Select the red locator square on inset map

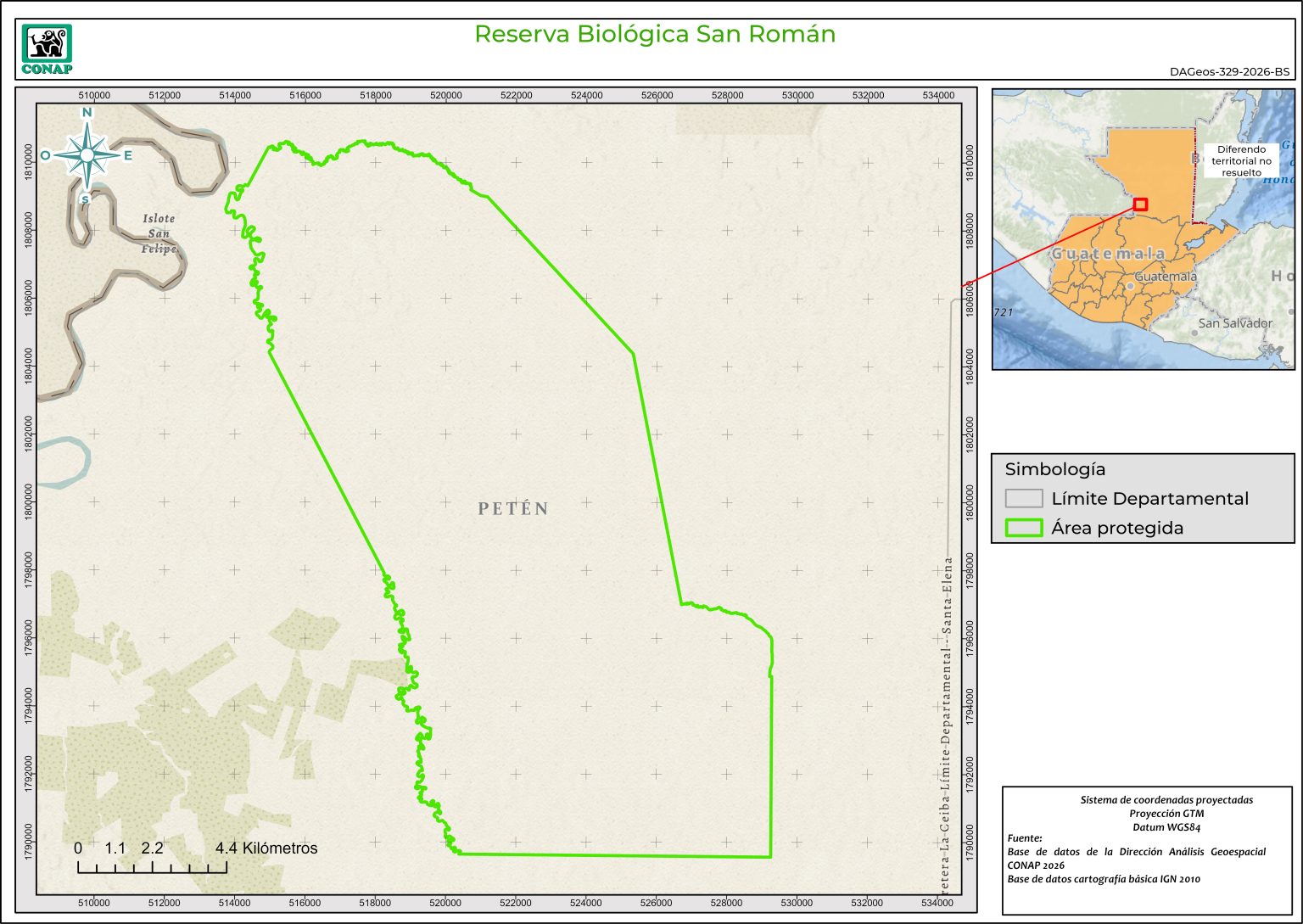point(1140,204)
